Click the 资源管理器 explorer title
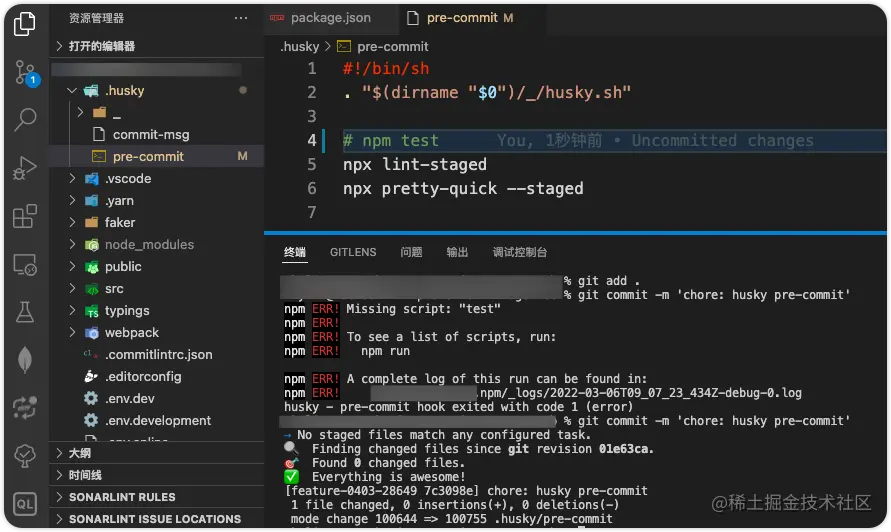 pyautogui.click(x=97, y=18)
